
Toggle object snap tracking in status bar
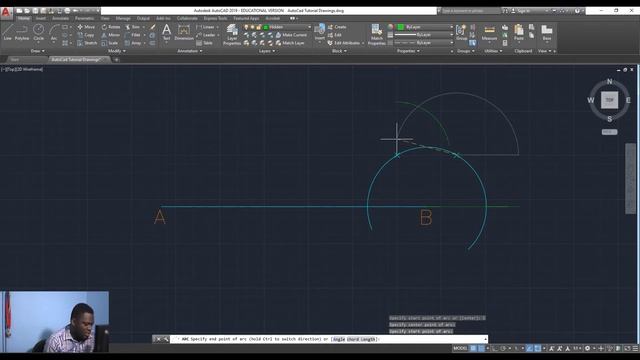(529, 348)
